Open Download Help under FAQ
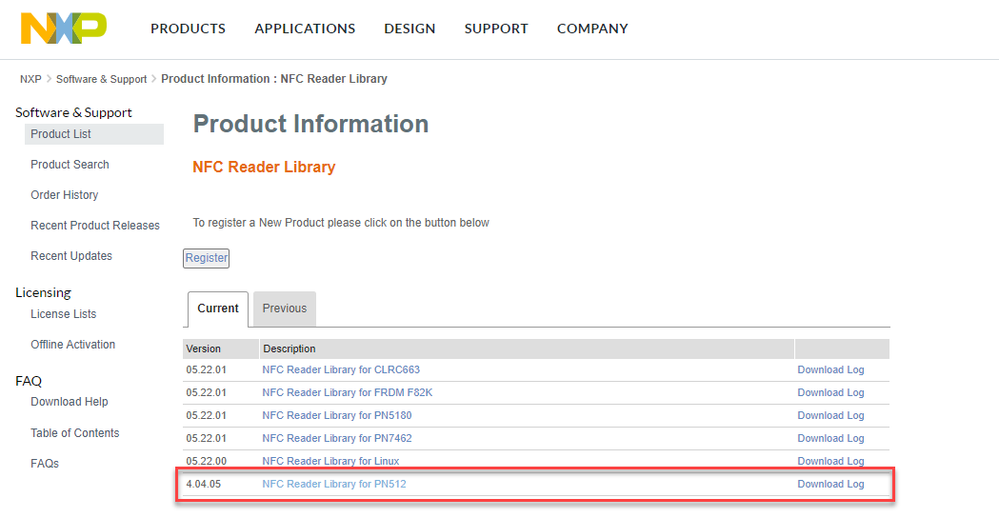 69,402
